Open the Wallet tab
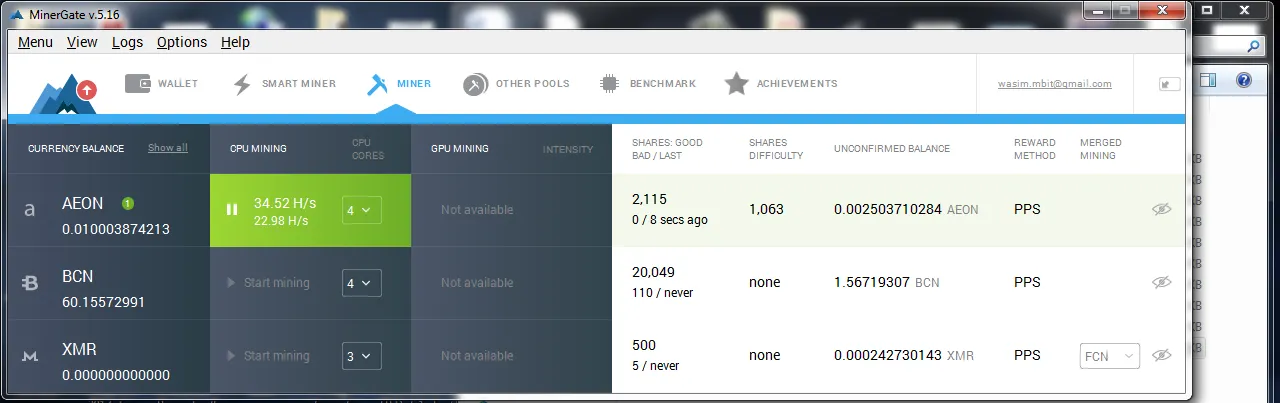Viewport: 1280px width, 403px height. point(161,84)
